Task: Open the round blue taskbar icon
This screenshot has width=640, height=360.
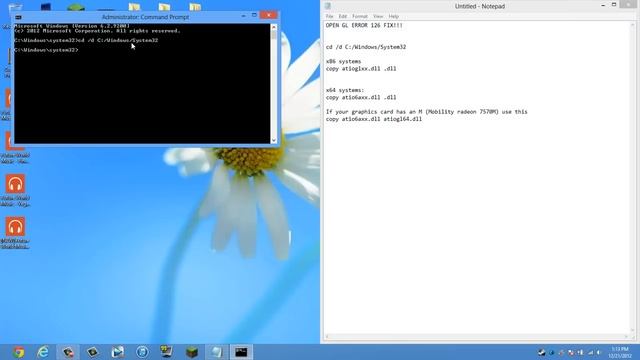Action: 142,352
